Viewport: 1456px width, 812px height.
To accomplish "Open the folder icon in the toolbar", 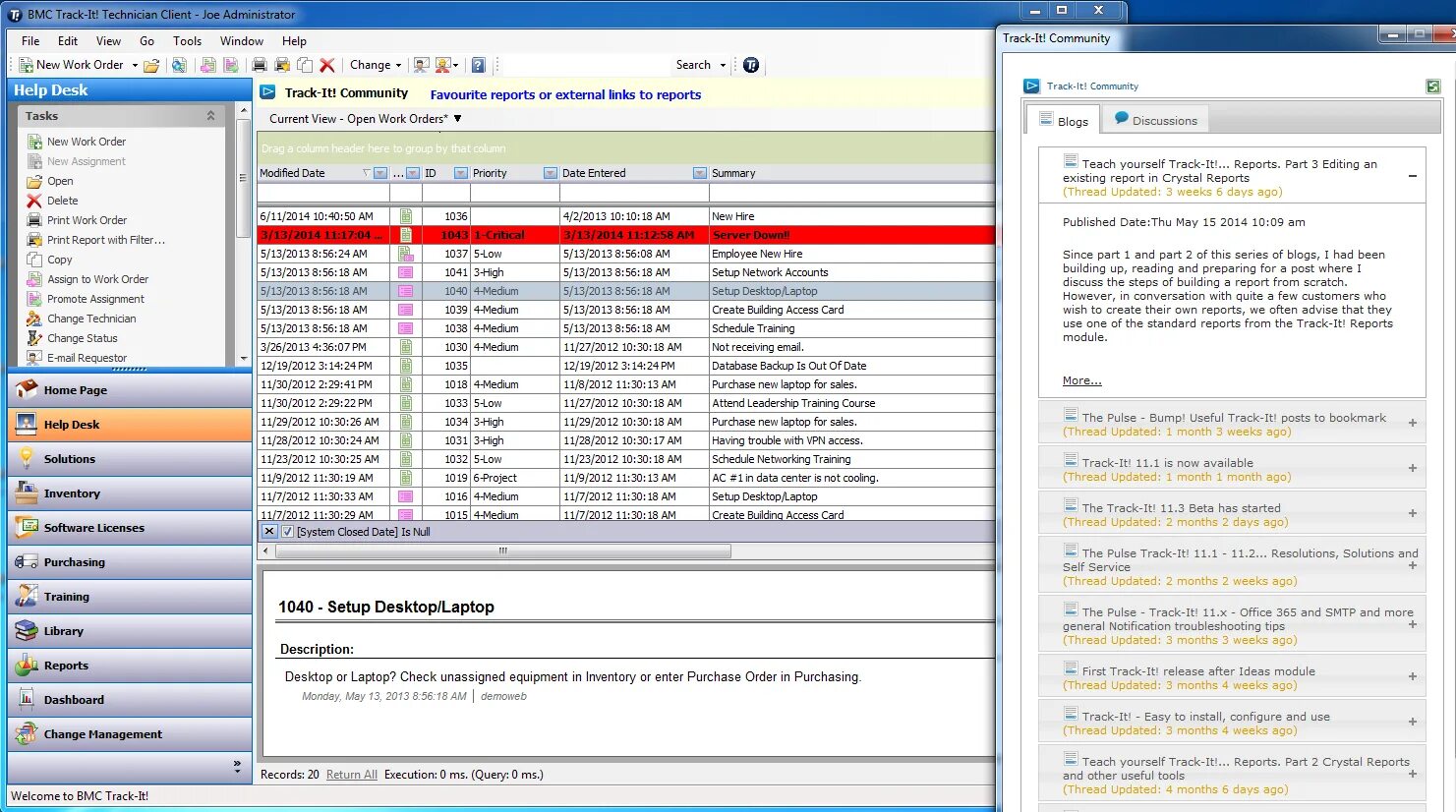I will pos(151,65).
